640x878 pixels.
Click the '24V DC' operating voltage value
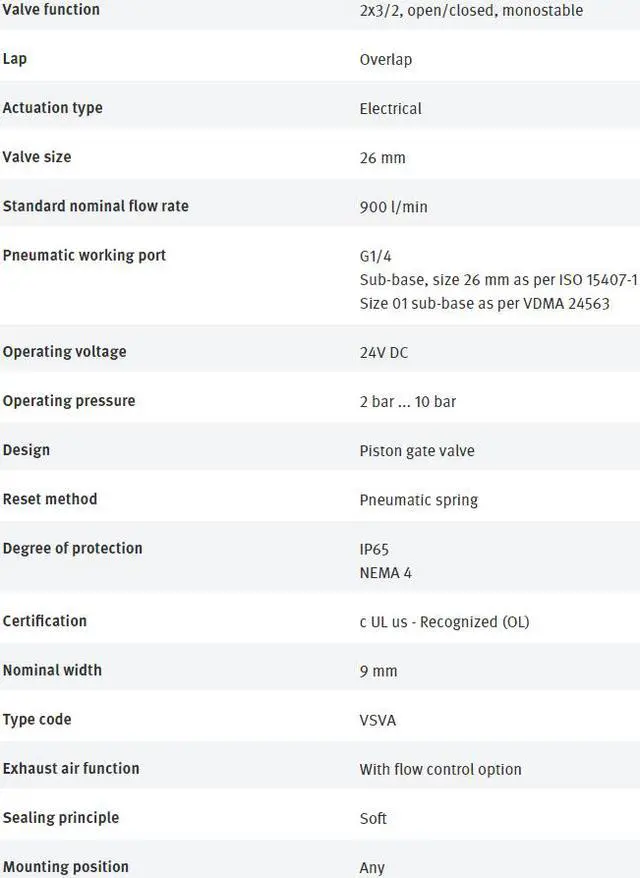pyautogui.click(x=384, y=352)
